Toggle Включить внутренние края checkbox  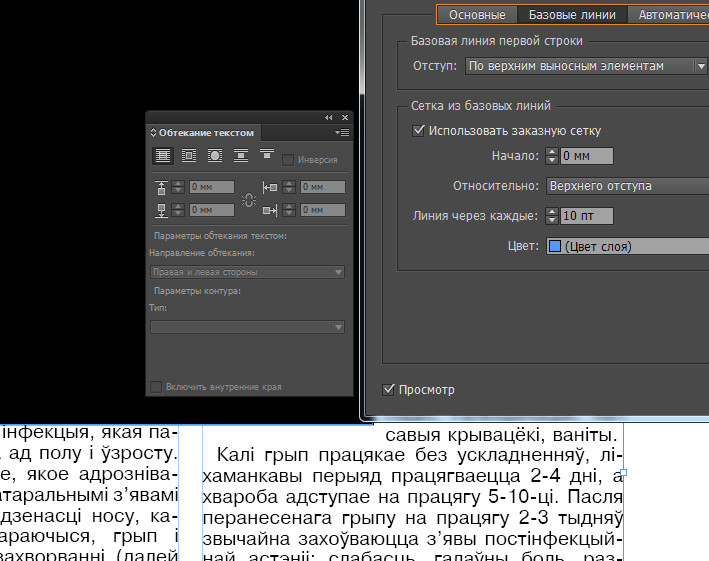156,387
